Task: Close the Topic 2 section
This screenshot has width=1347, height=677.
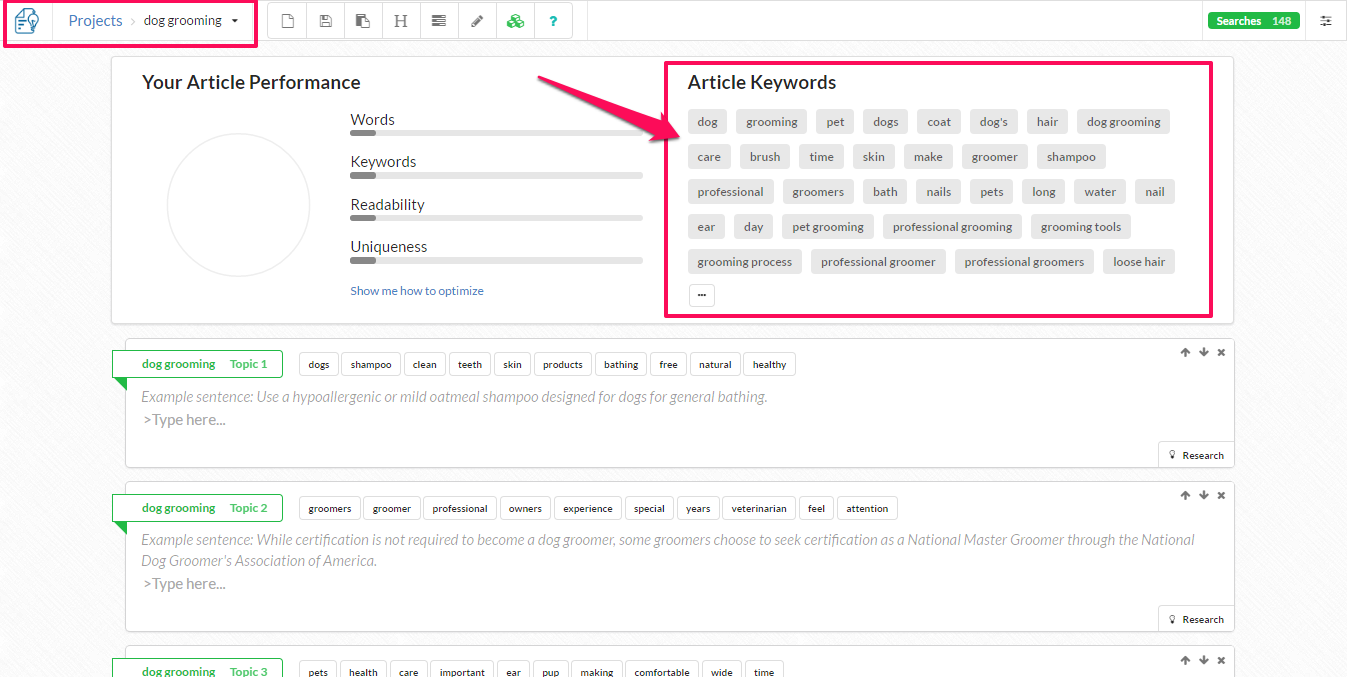Action: (1221, 495)
